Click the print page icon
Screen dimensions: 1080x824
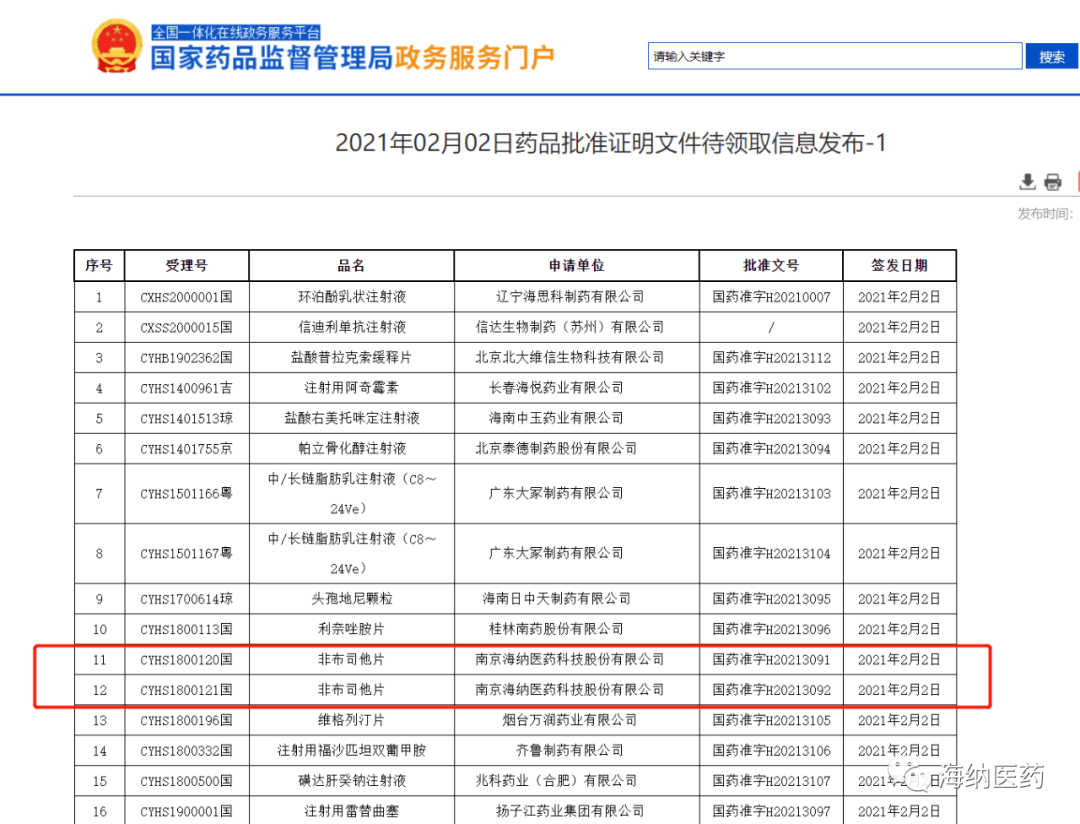coord(1053,182)
